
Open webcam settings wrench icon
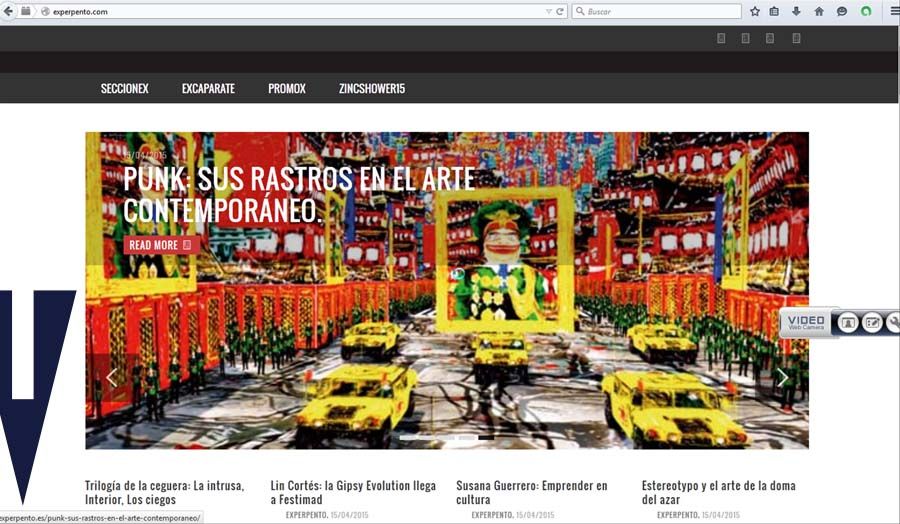click(894, 323)
